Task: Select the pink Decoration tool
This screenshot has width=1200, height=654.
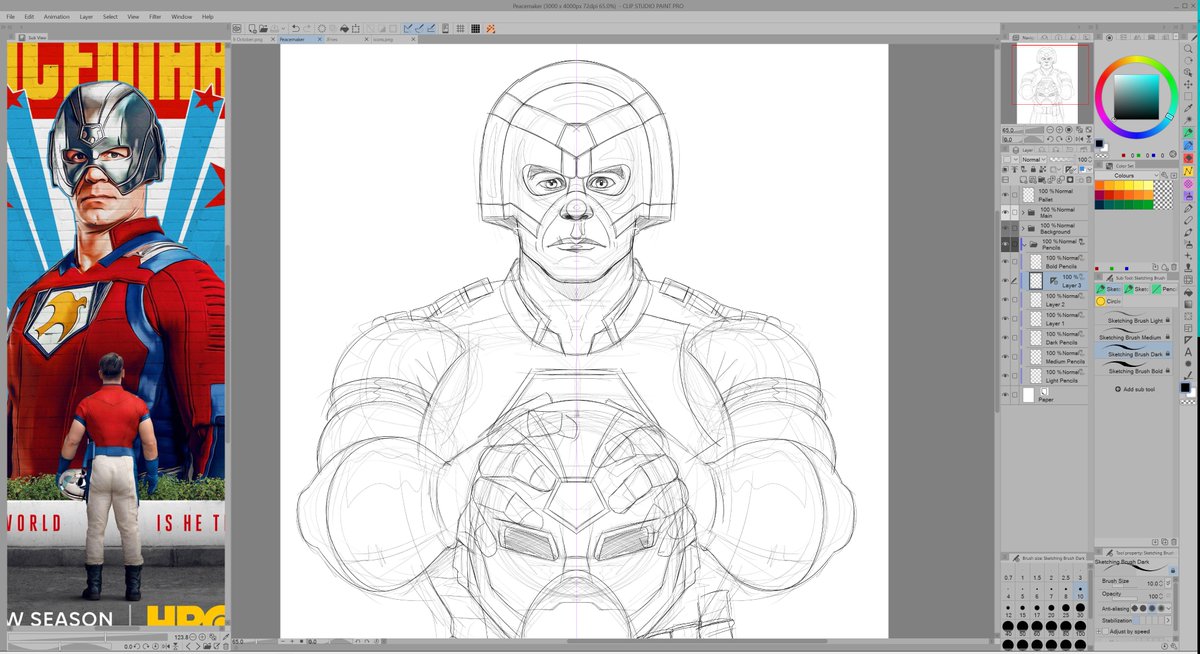Action: [x=1188, y=184]
